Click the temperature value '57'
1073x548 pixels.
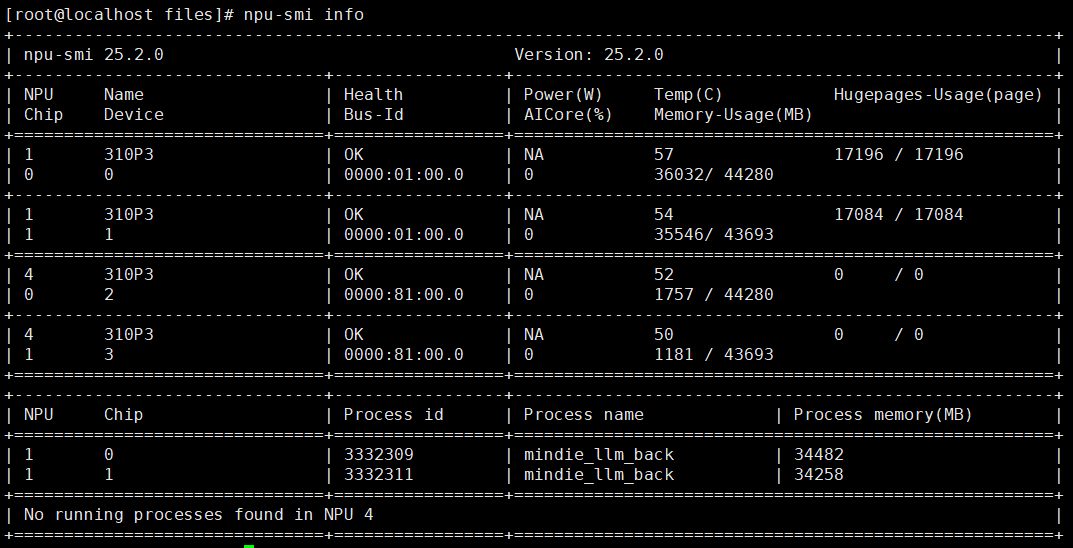coord(664,155)
